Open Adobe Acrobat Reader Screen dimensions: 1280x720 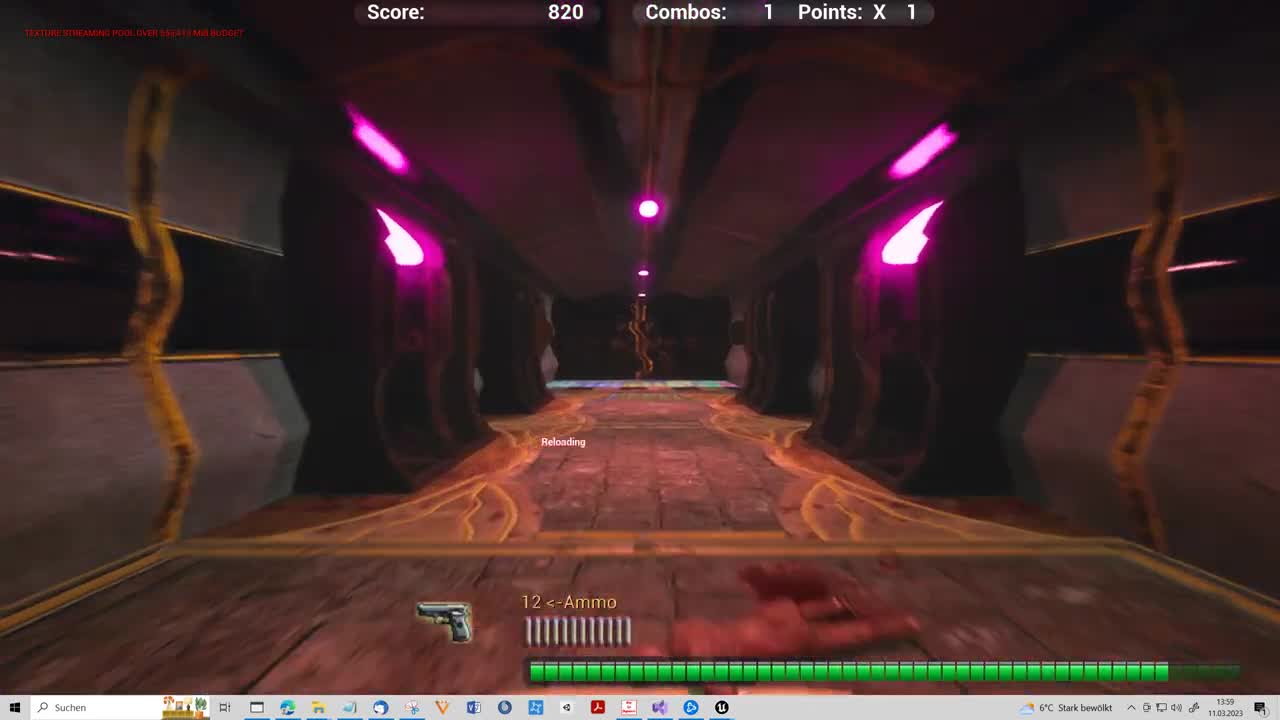coord(599,707)
